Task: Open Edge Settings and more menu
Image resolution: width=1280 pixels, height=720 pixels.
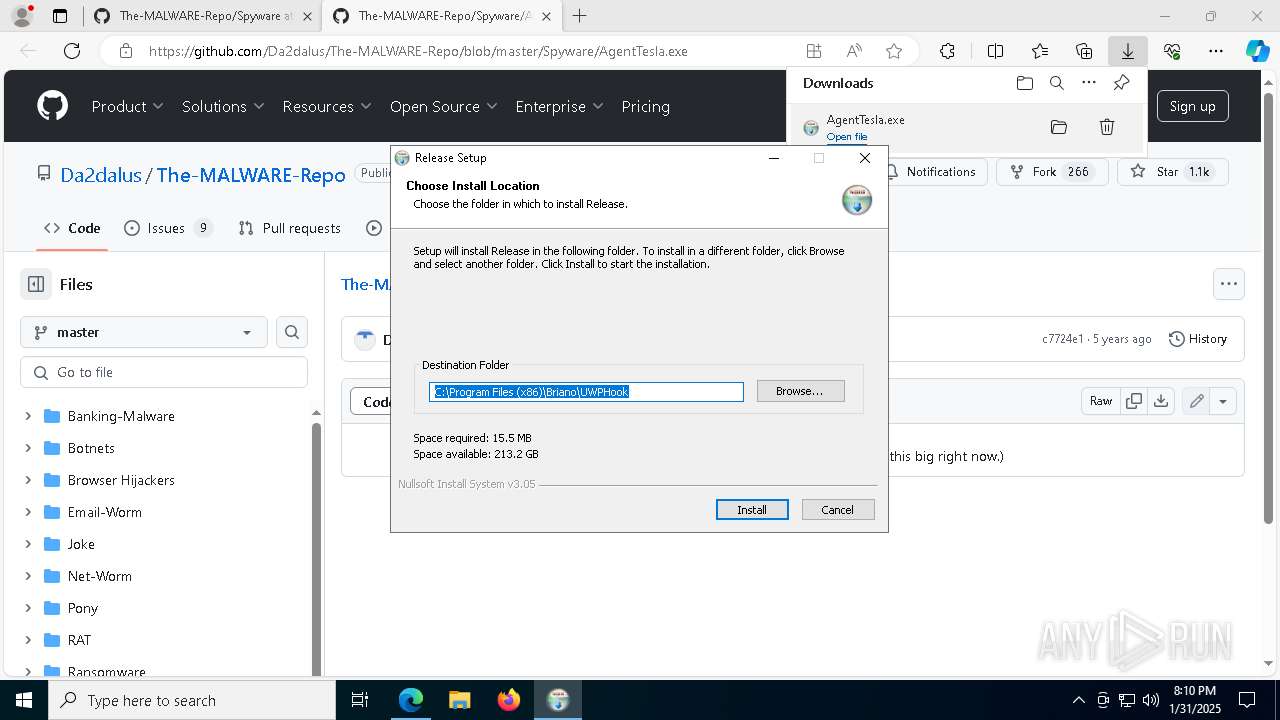Action: click(x=1216, y=51)
